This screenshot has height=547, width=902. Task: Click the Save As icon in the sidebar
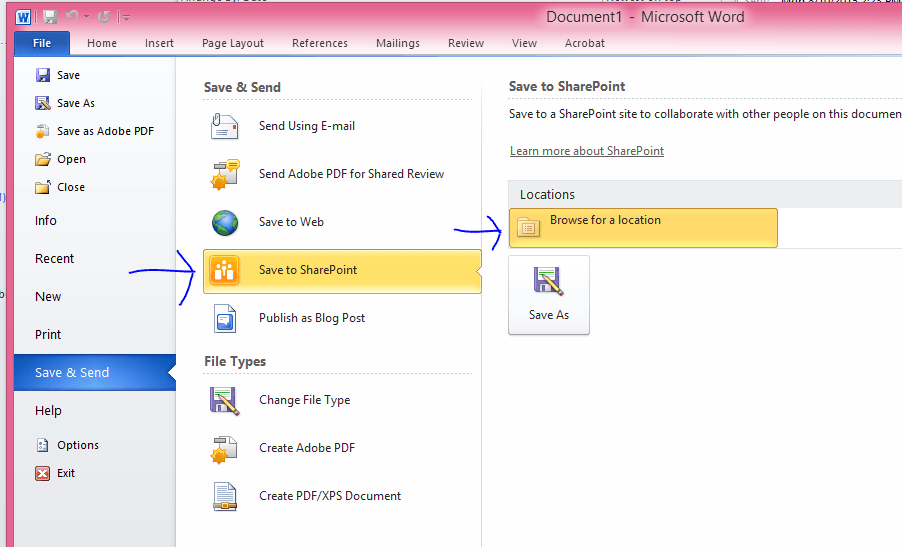pos(43,103)
